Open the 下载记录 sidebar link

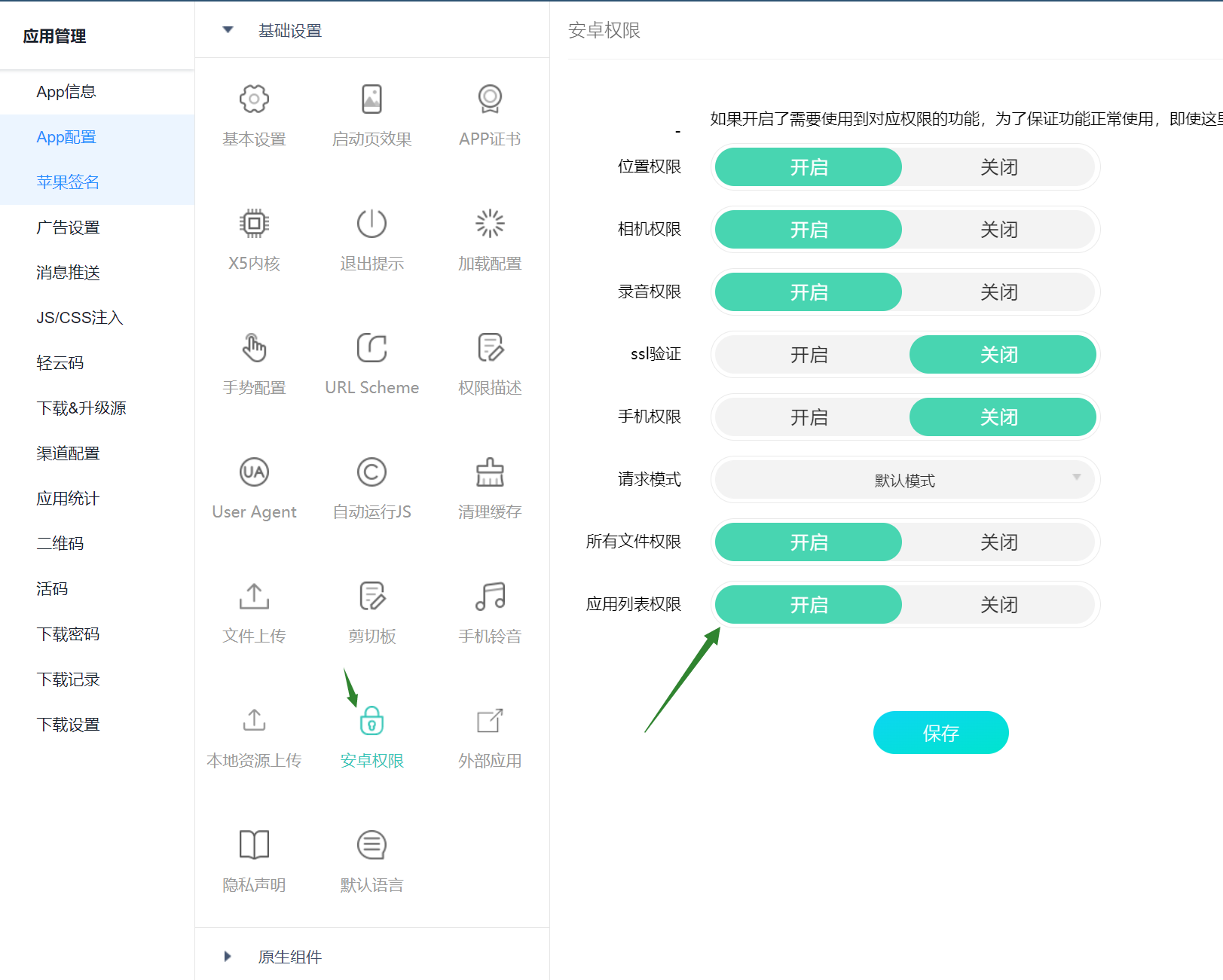(68, 679)
